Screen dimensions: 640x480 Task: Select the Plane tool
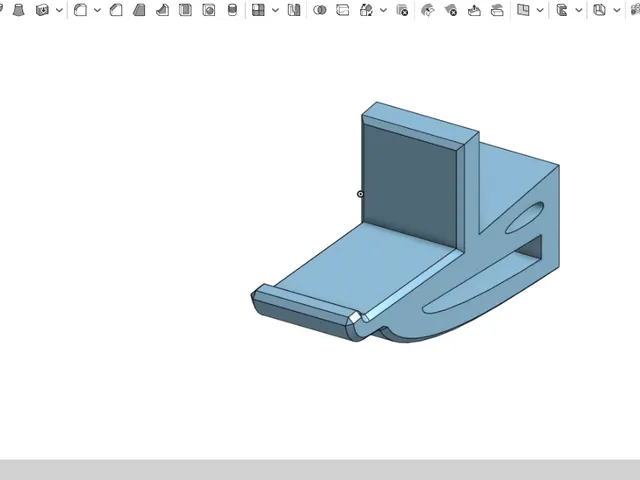(x=523, y=10)
